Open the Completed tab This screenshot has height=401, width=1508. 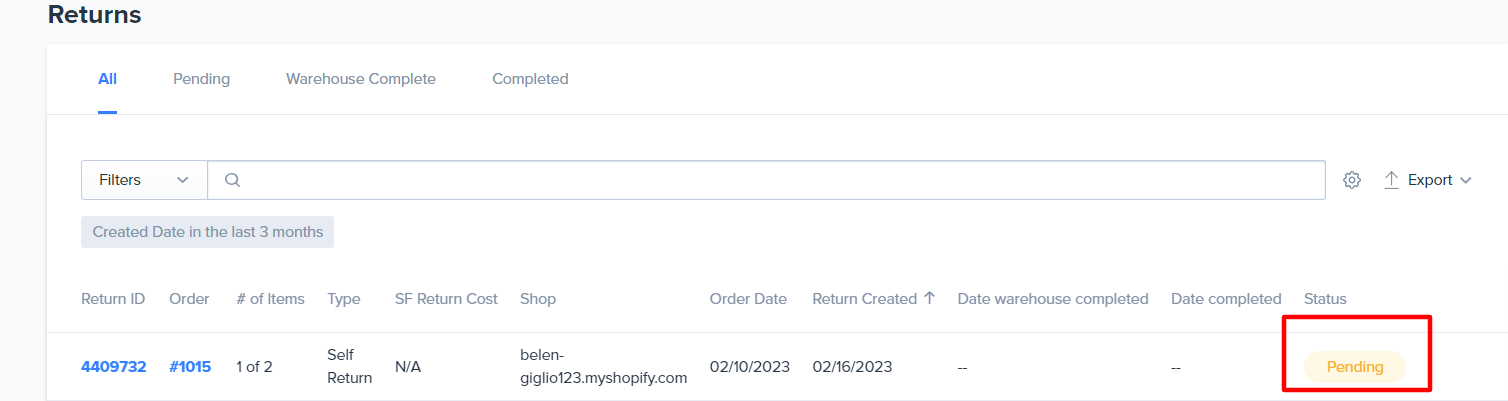[530, 79]
